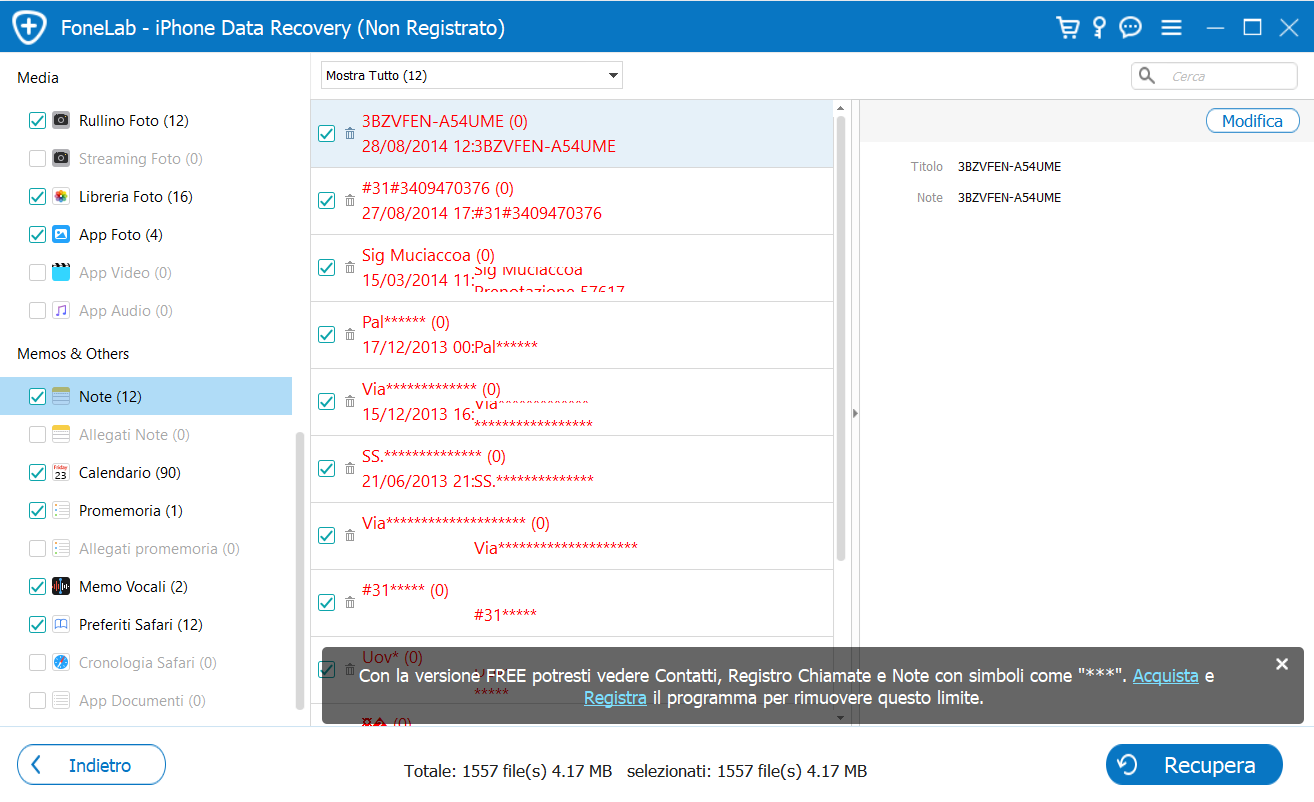The image size is (1314, 802).
Task: Open the feedback chat bubble icon
Action: tap(1131, 27)
